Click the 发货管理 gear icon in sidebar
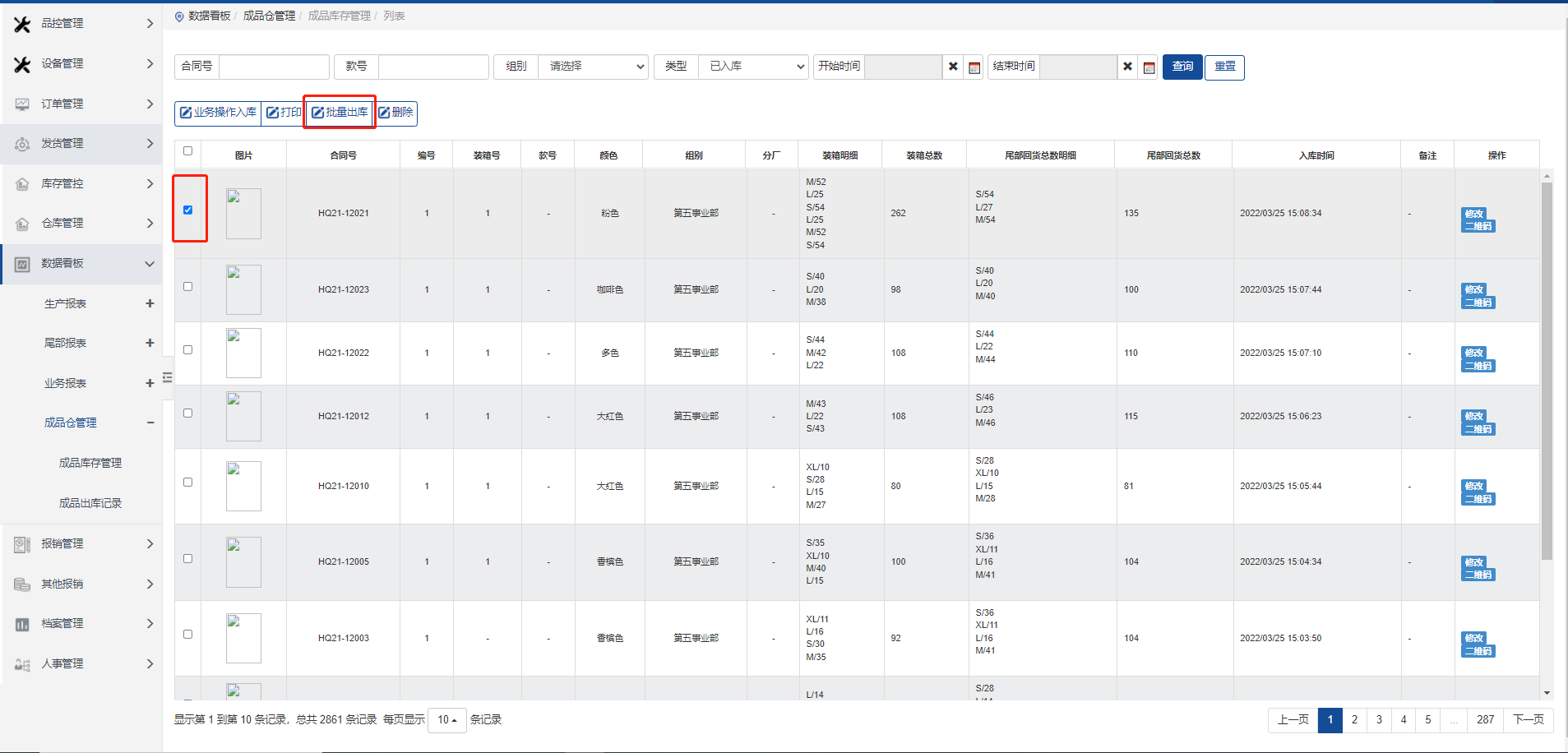This screenshot has width=1568, height=753. [22, 144]
